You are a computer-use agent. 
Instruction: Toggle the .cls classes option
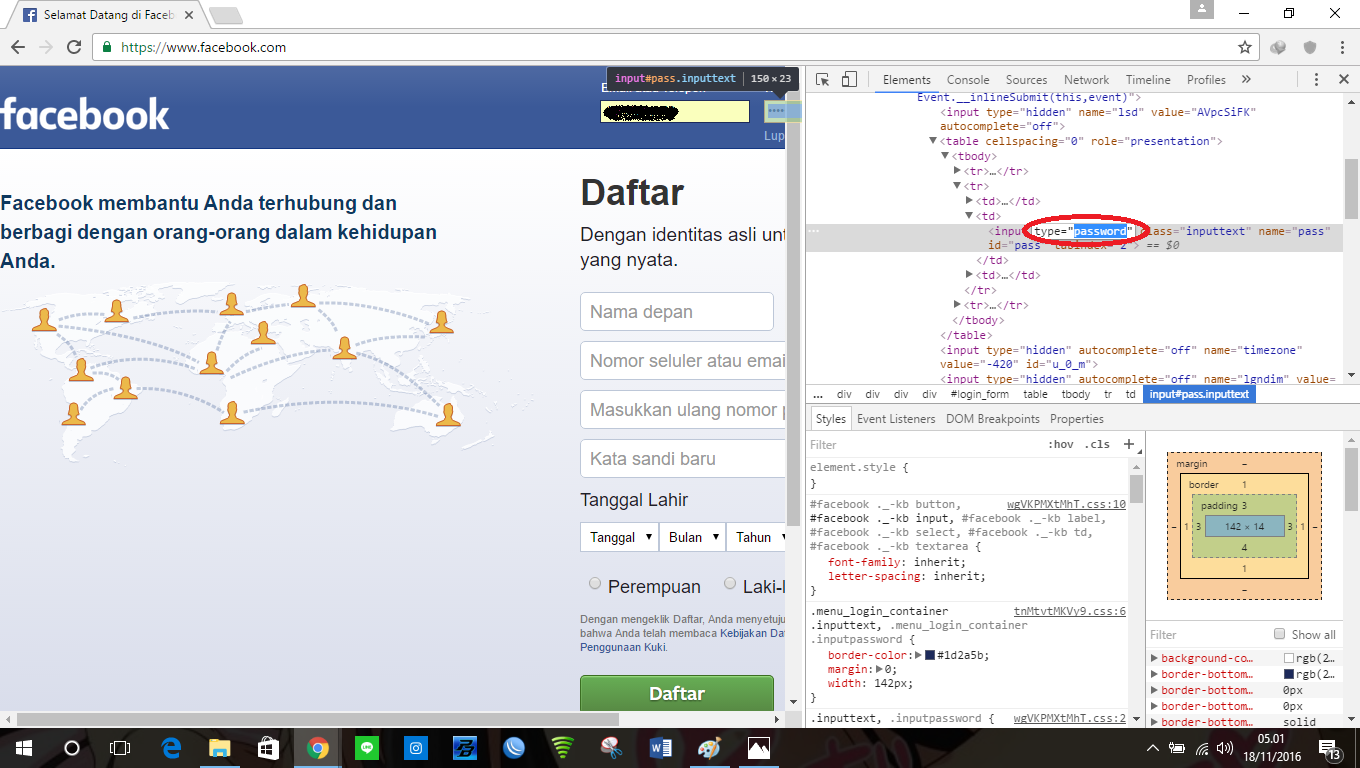(x=1097, y=444)
